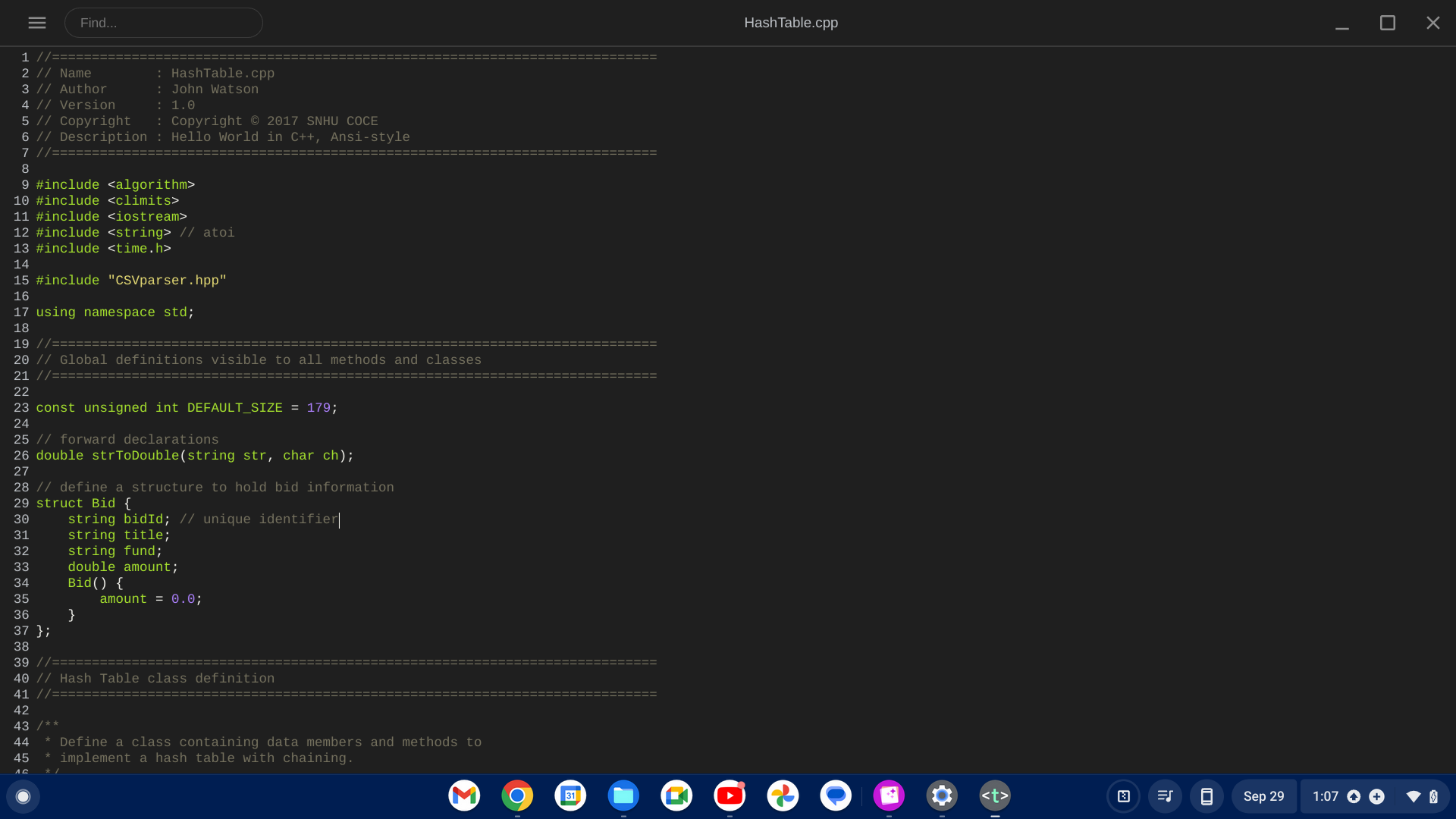Open YouTube from the shelf
This screenshot has width=1456, height=819.
pos(730,796)
